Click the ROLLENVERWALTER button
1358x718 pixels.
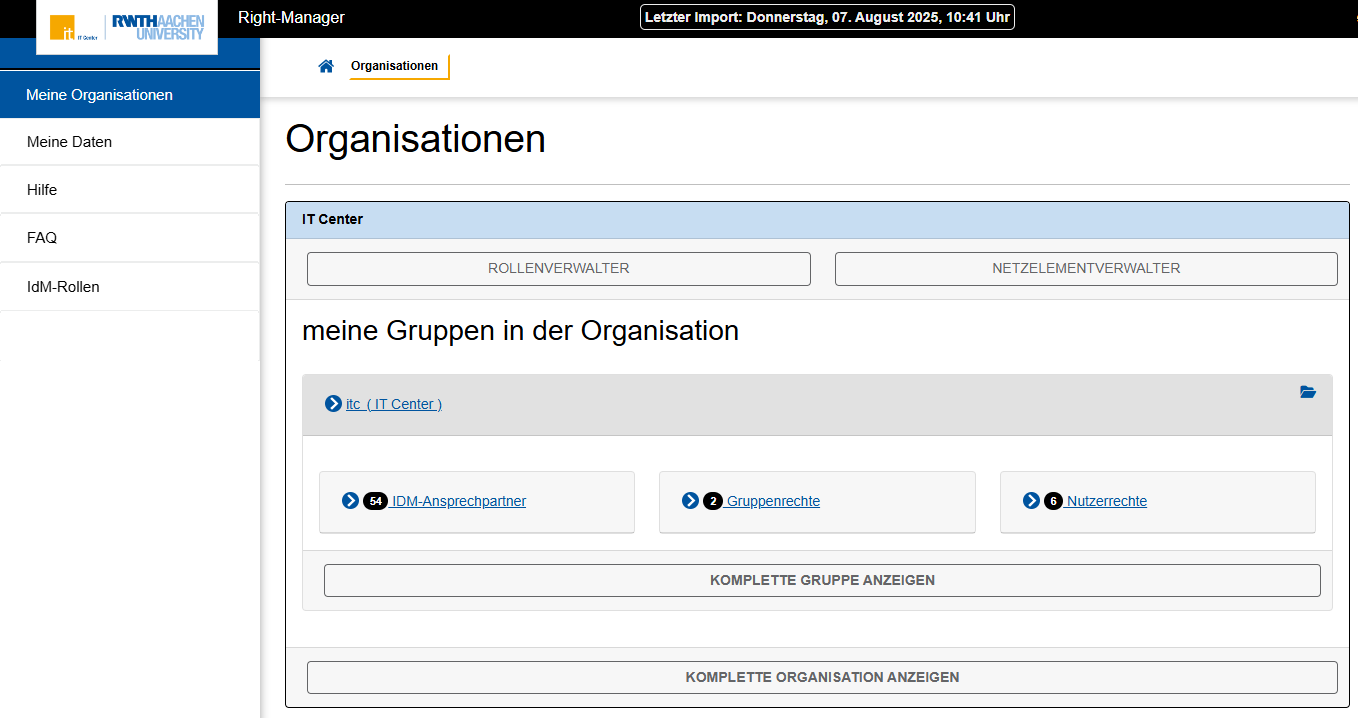point(558,268)
